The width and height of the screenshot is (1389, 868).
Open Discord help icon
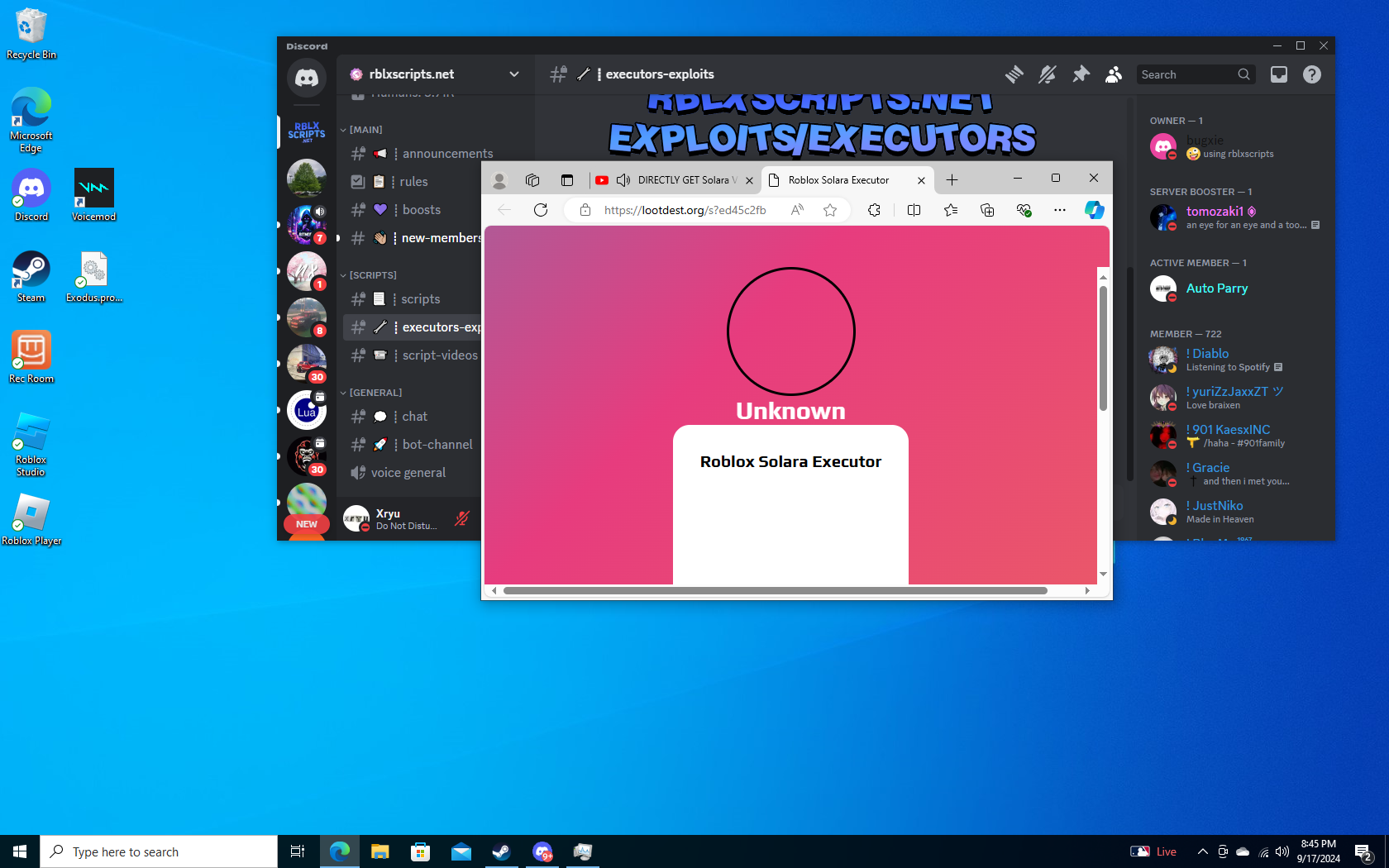point(1312,74)
